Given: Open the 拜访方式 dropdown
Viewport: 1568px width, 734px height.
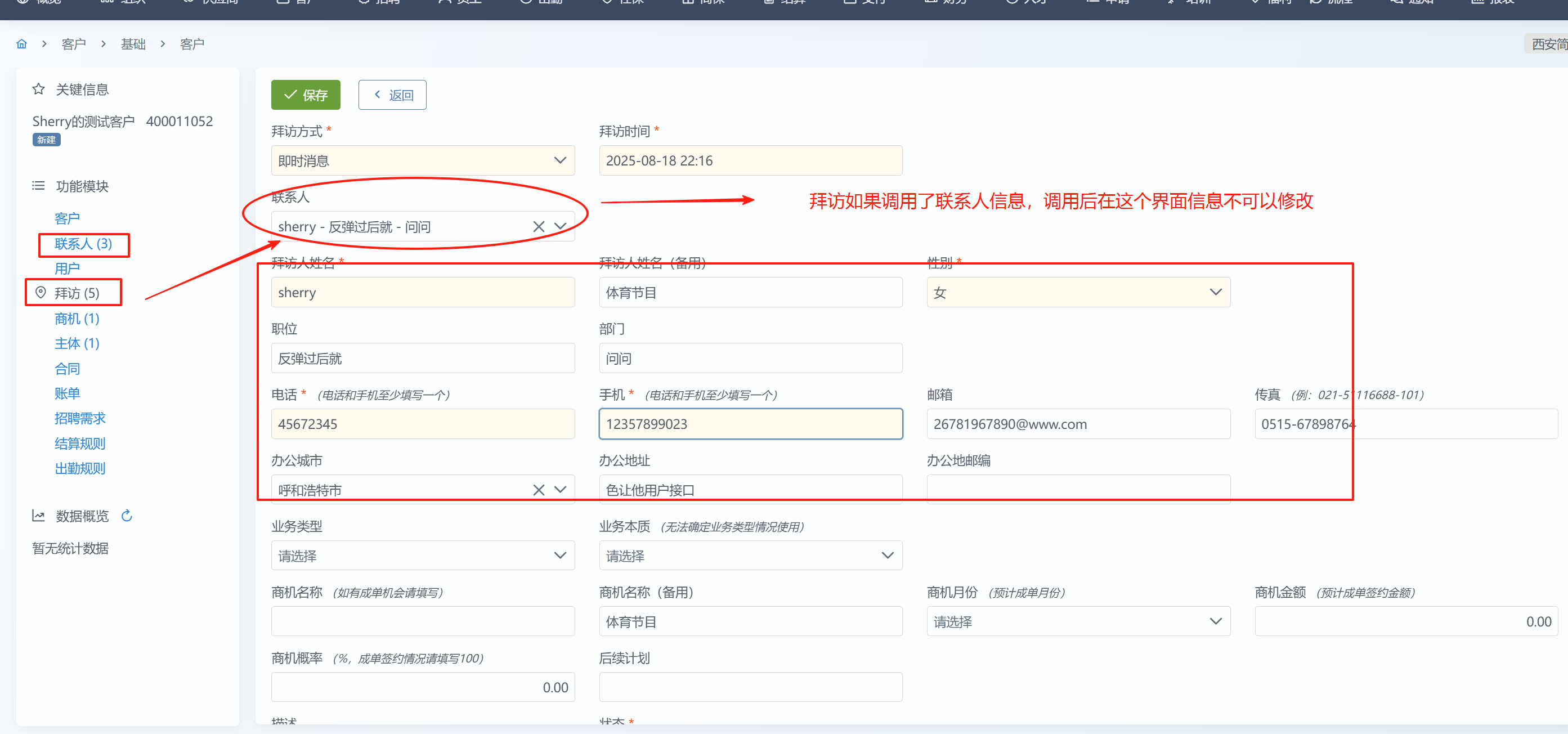Looking at the screenshot, I should [x=423, y=160].
